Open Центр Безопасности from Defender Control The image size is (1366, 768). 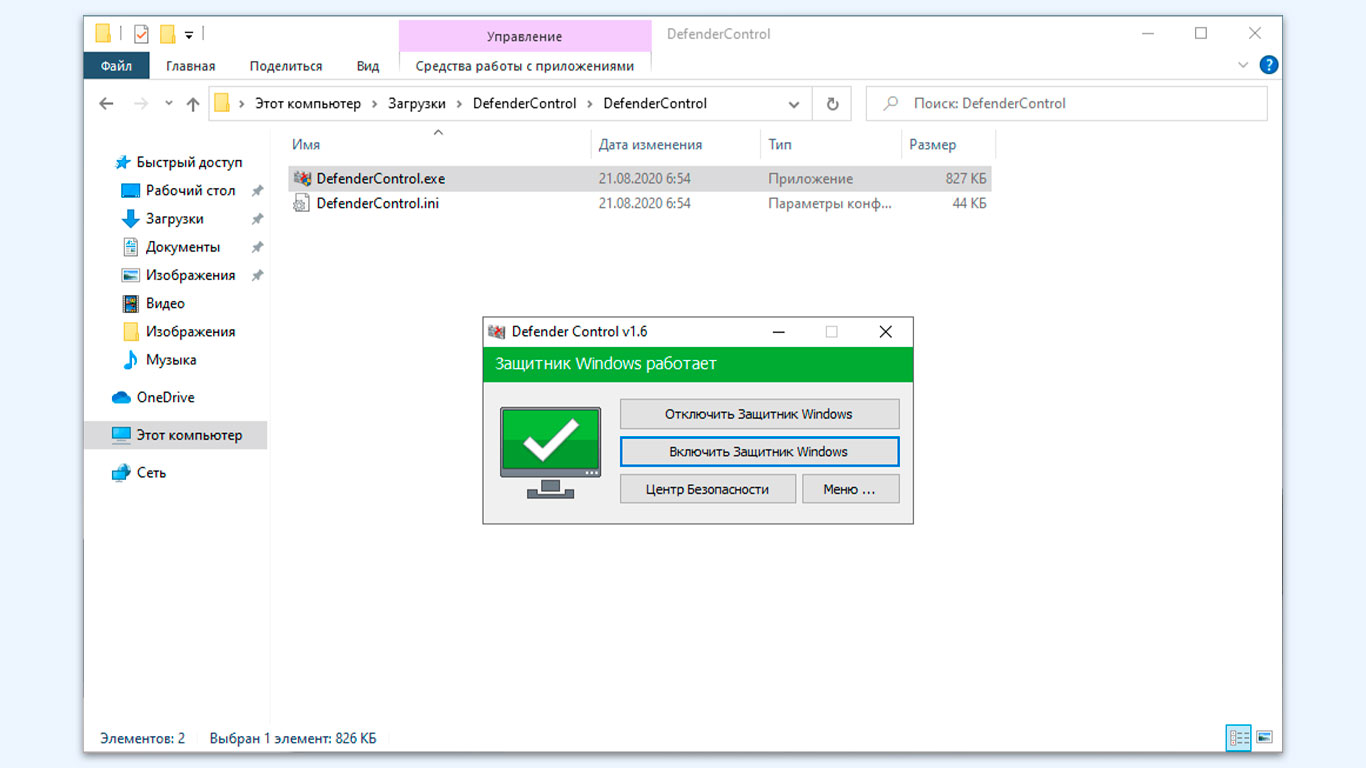tap(708, 489)
